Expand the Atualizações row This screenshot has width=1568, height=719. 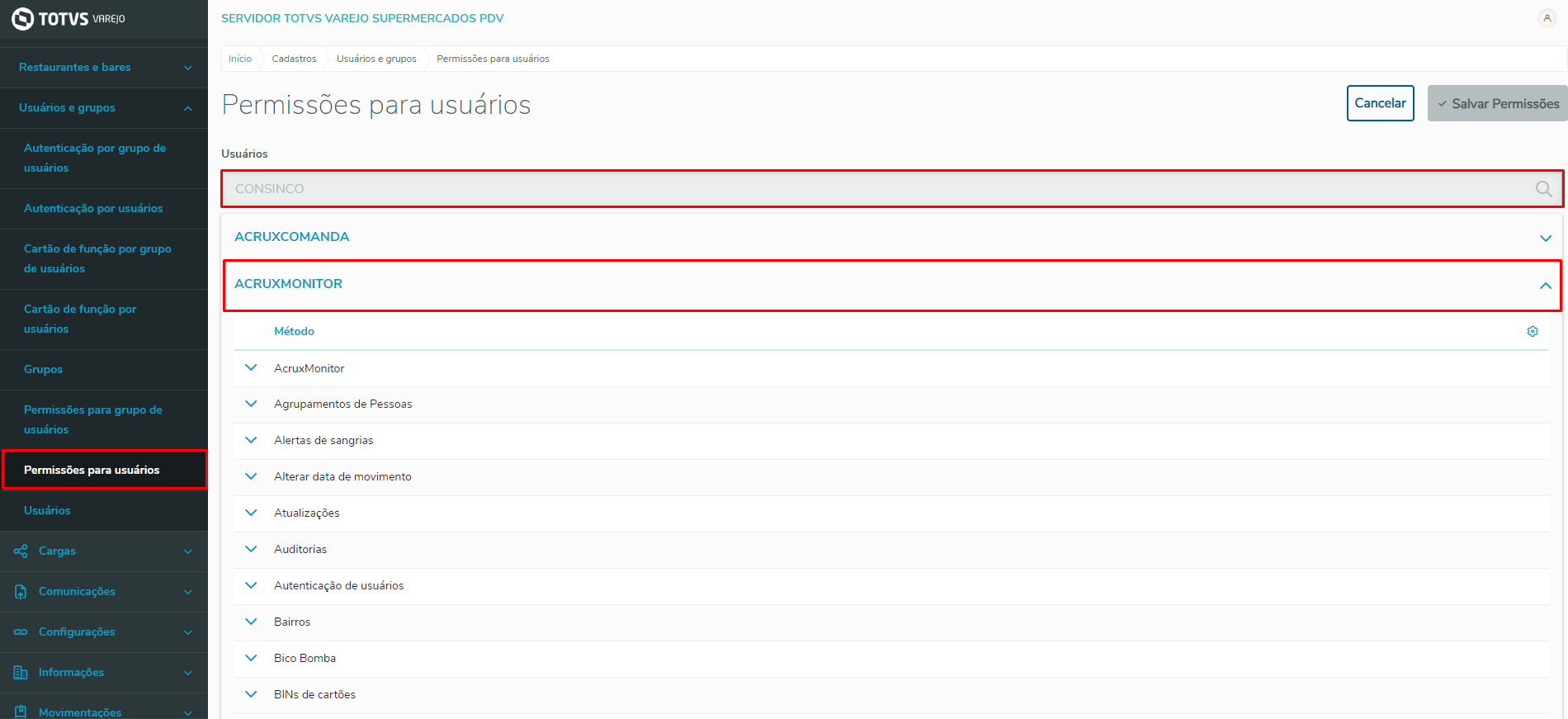252,513
